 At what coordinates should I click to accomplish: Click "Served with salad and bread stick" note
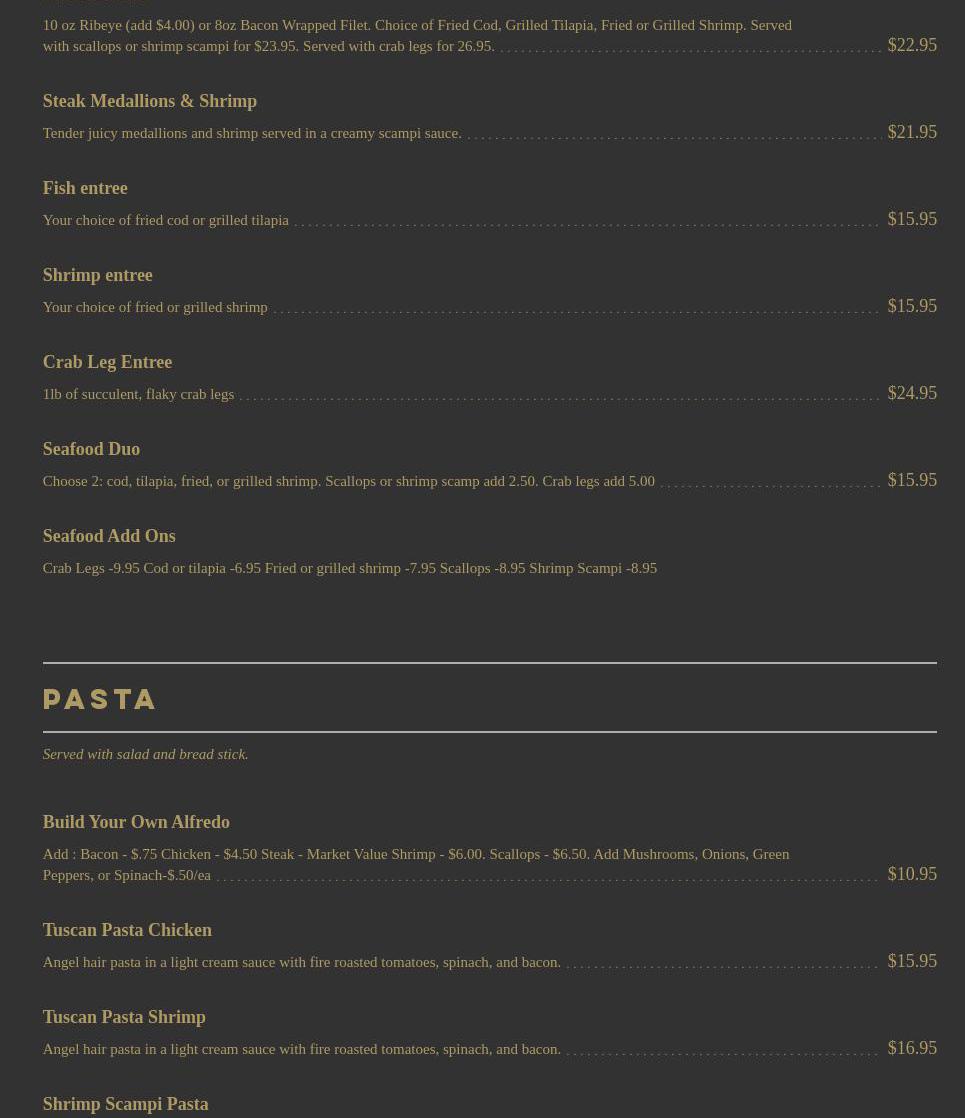[145, 754]
